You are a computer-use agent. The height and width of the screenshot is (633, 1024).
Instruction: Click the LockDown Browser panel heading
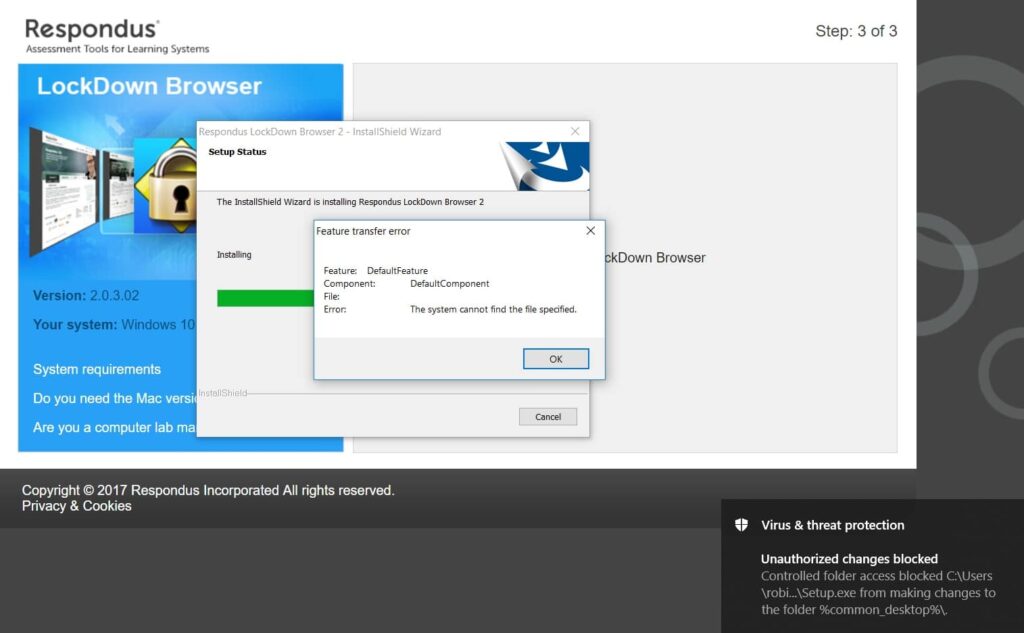point(149,86)
